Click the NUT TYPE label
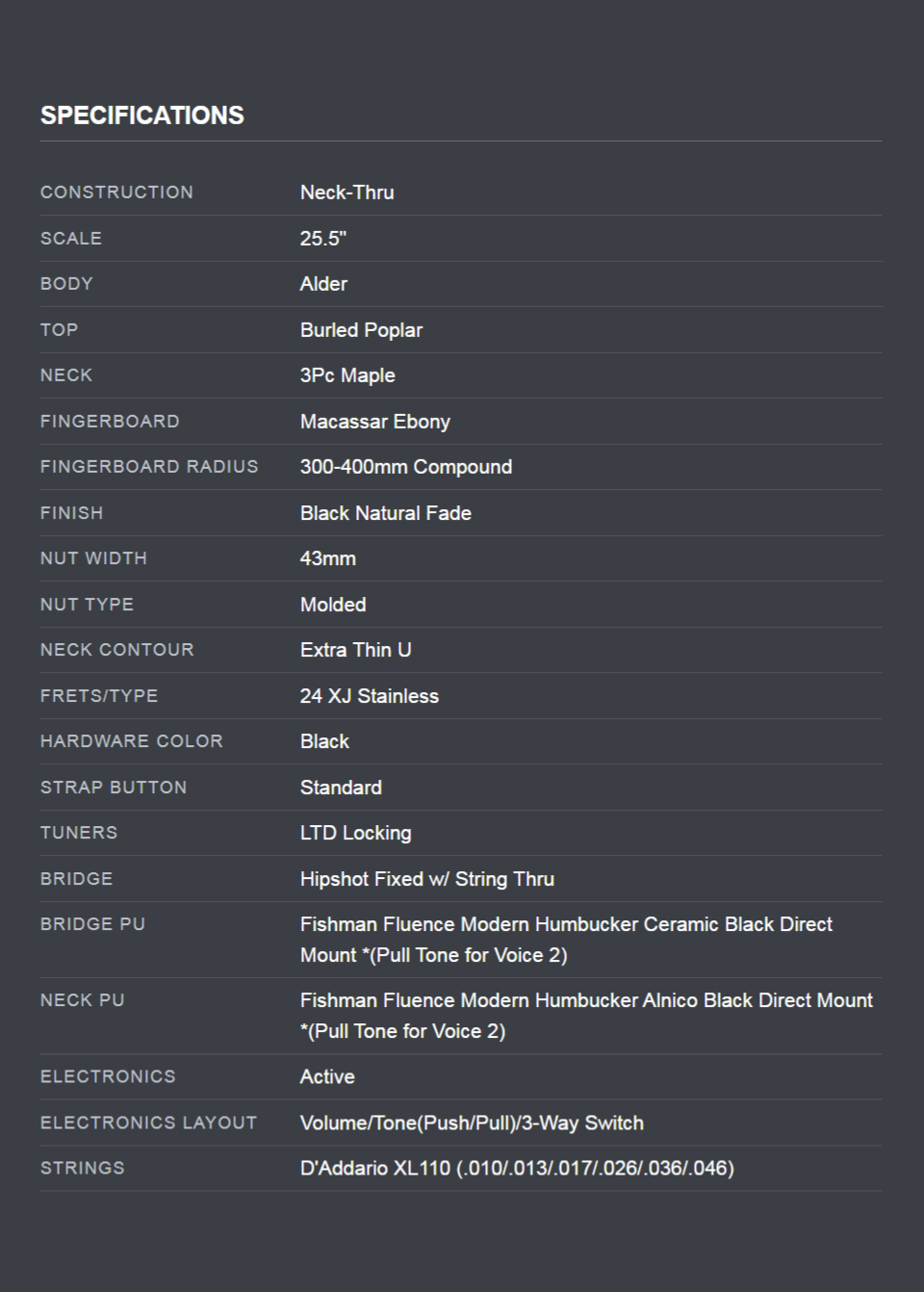The width and height of the screenshot is (924, 1292). [87, 605]
